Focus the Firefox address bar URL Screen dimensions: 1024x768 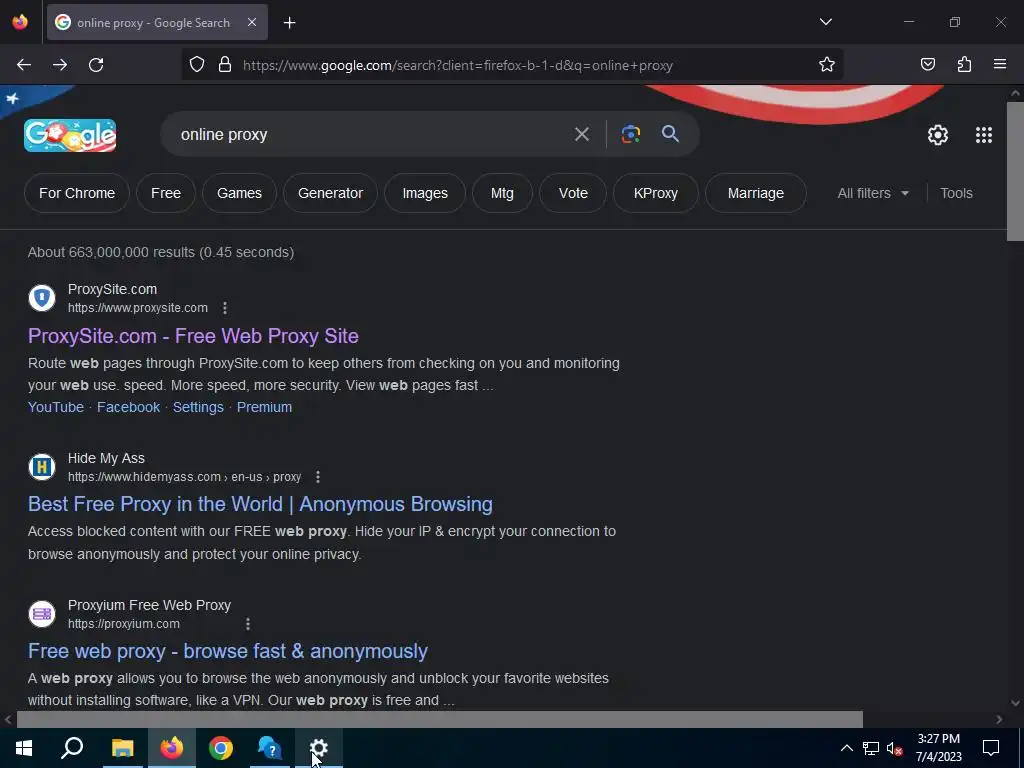[457, 65]
